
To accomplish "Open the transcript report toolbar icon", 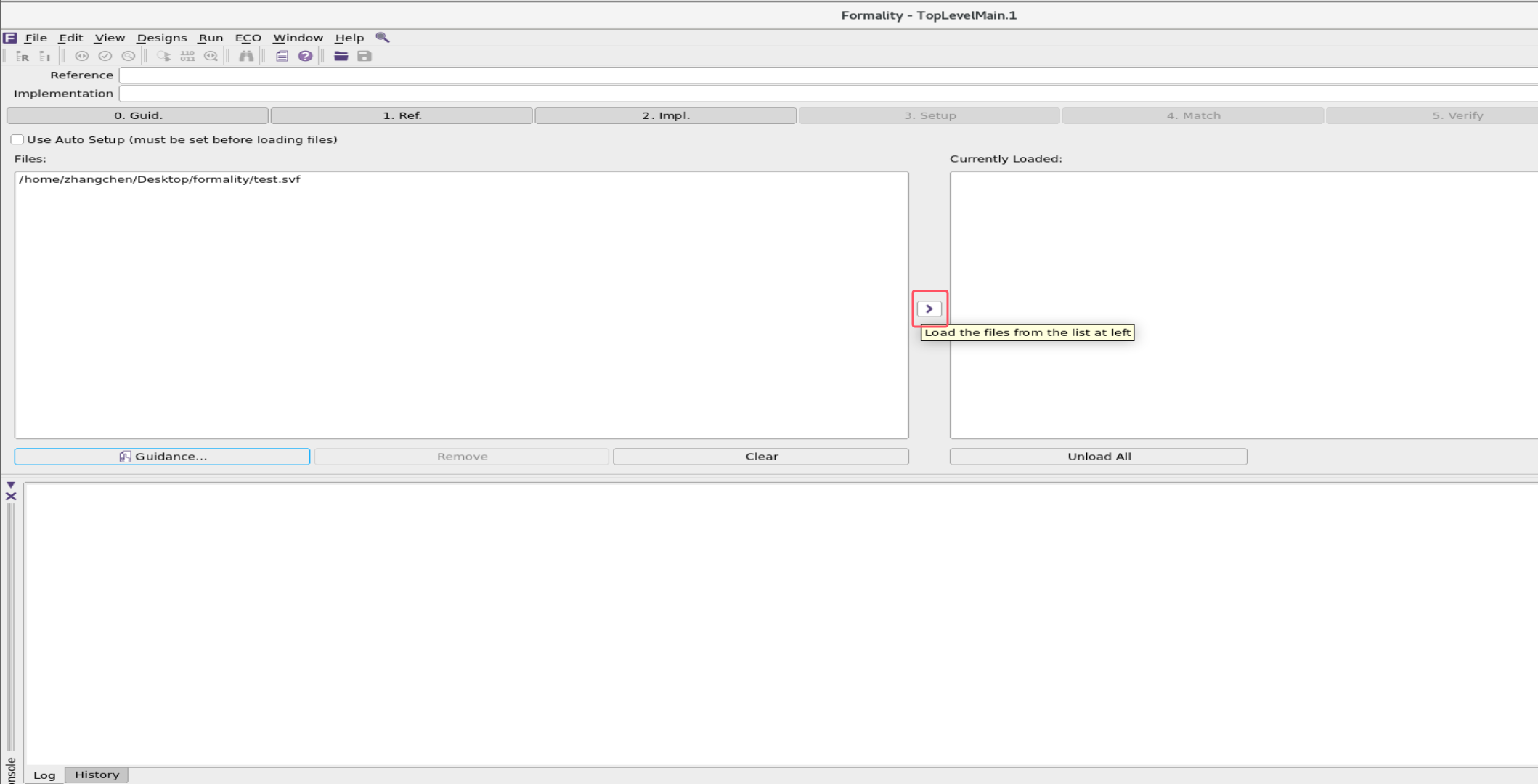I will click(x=282, y=56).
